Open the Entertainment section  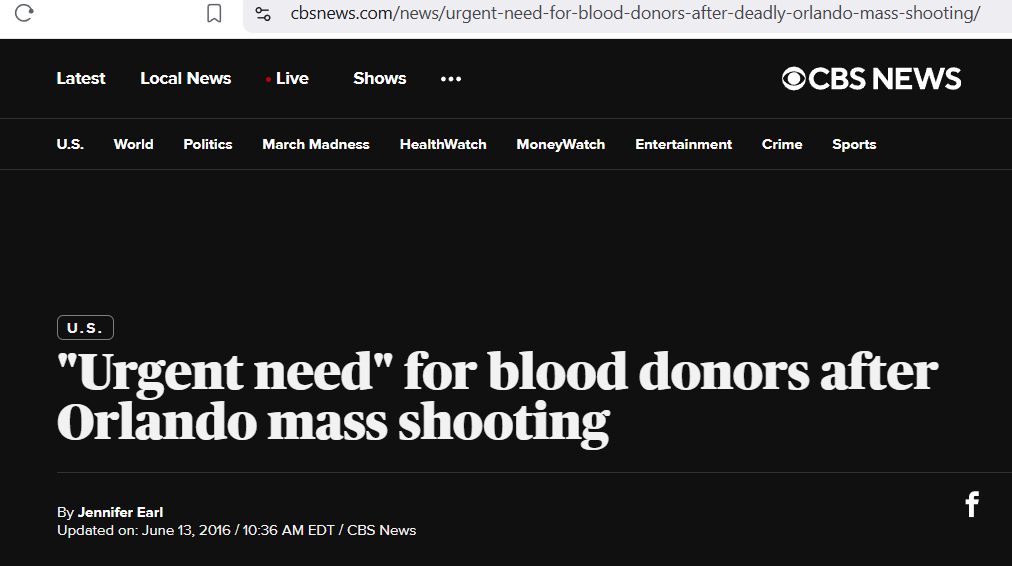click(683, 144)
